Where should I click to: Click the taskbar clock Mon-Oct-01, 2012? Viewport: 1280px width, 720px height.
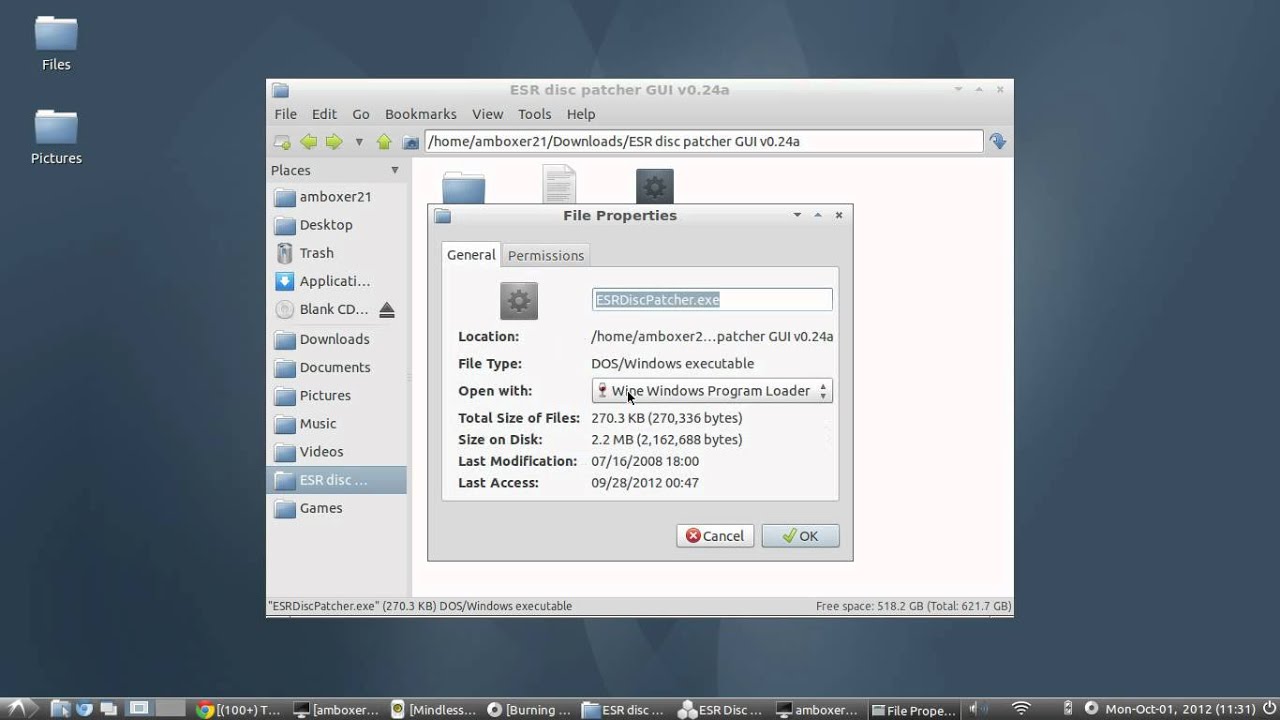coord(1180,709)
